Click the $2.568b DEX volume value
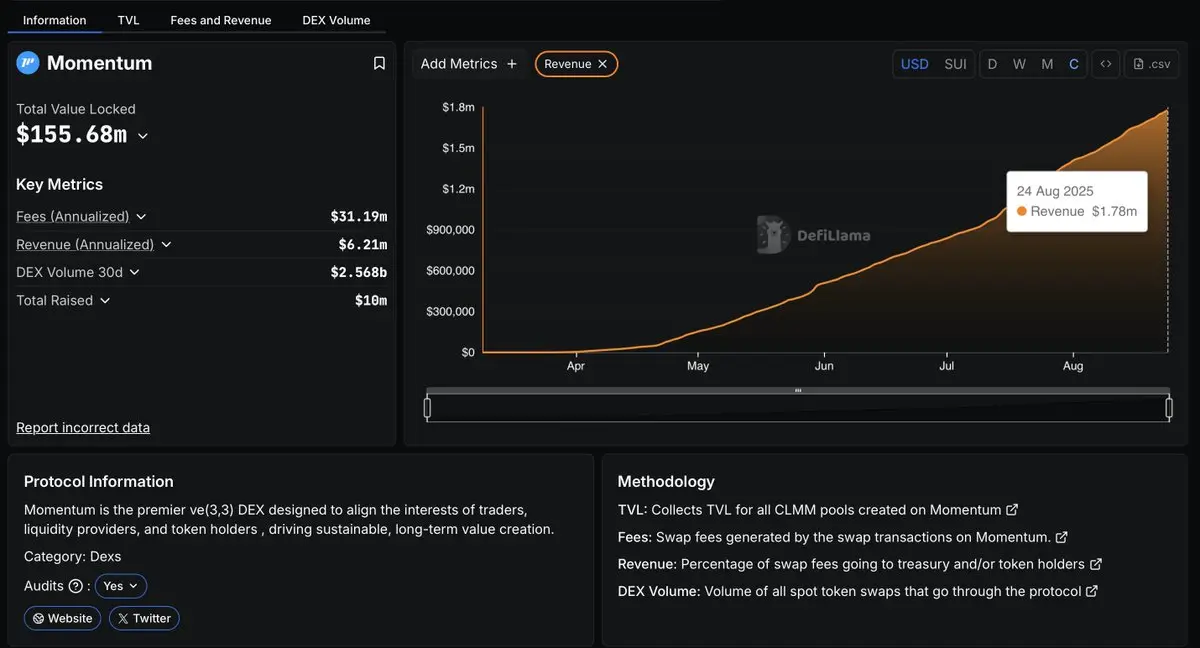This screenshot has height=648, width=1200. pyautogui.click(x=359, y=272)
